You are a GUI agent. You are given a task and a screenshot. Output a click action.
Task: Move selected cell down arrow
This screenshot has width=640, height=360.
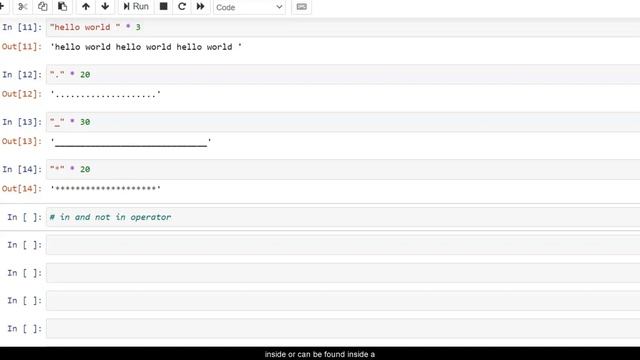click(105, 7)
